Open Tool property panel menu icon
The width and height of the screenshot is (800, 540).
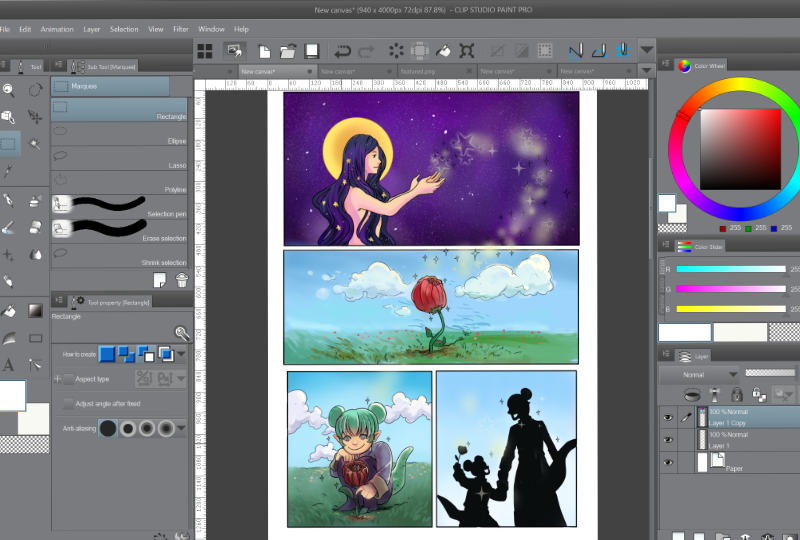pyautogui.click(x=59, y=301)
